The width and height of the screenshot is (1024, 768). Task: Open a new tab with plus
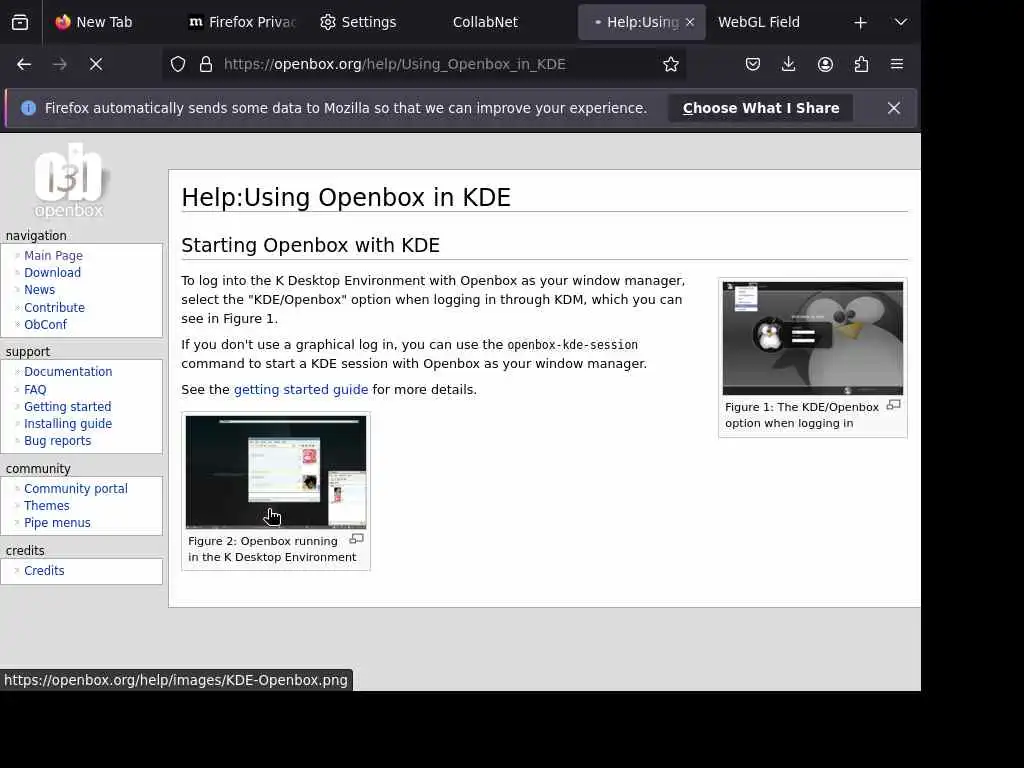click(x=861, y=23)
